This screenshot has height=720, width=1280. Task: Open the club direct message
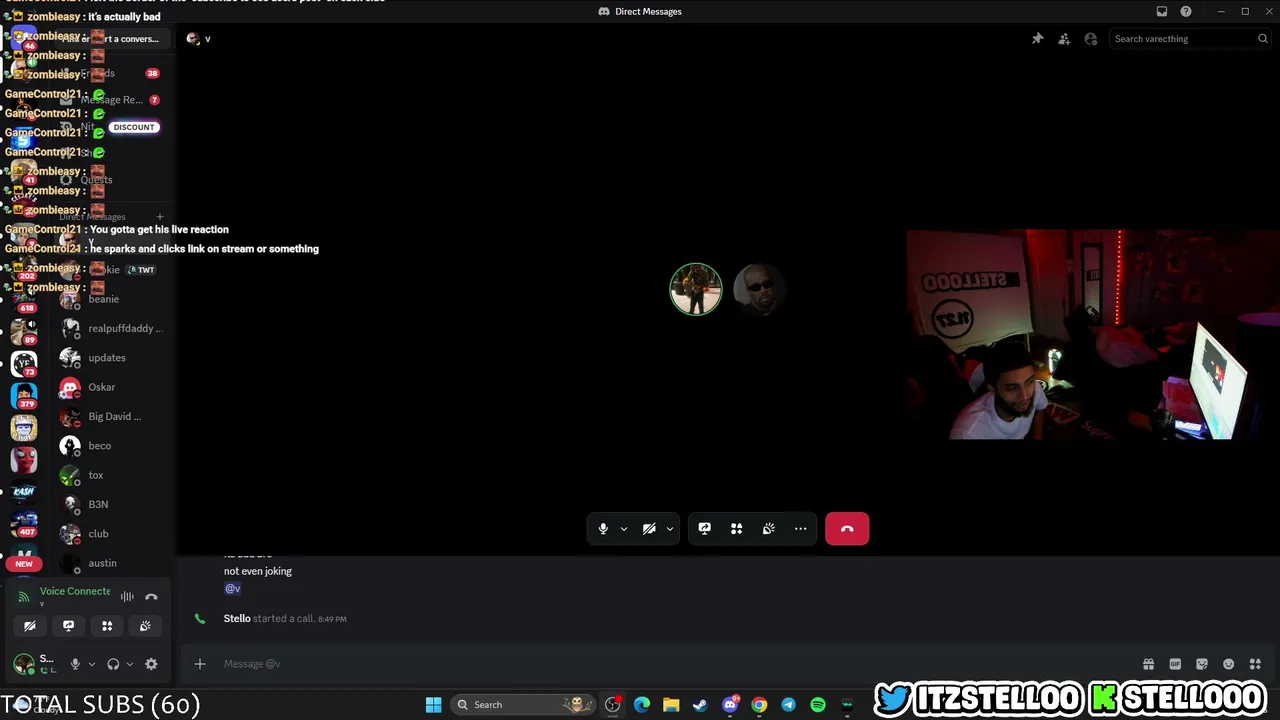[x=110, y=534]
